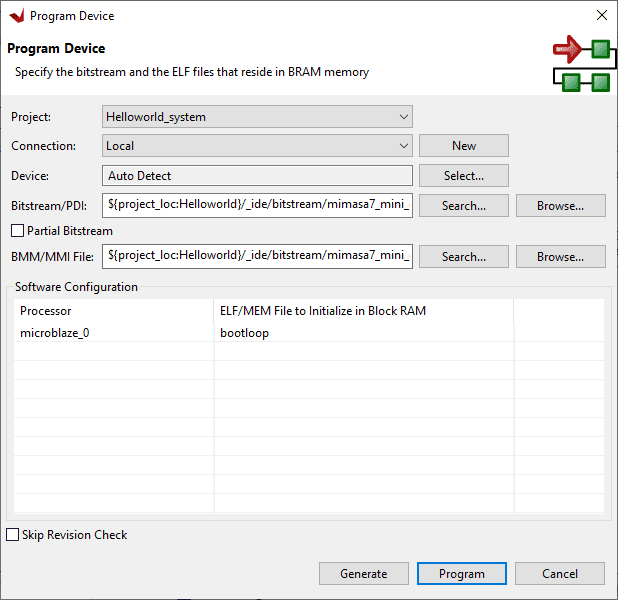Click the program device diagram graphic
The height and width of the screenshot is (600, 618).
[581, 65]
